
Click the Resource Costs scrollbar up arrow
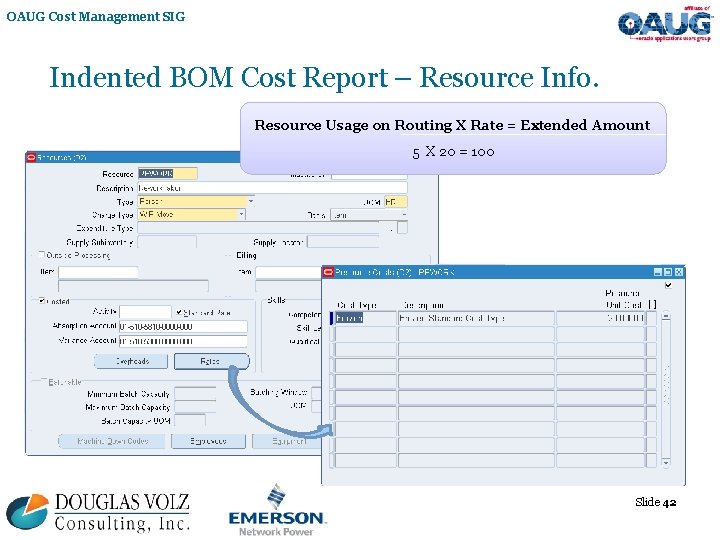point(666,316)
